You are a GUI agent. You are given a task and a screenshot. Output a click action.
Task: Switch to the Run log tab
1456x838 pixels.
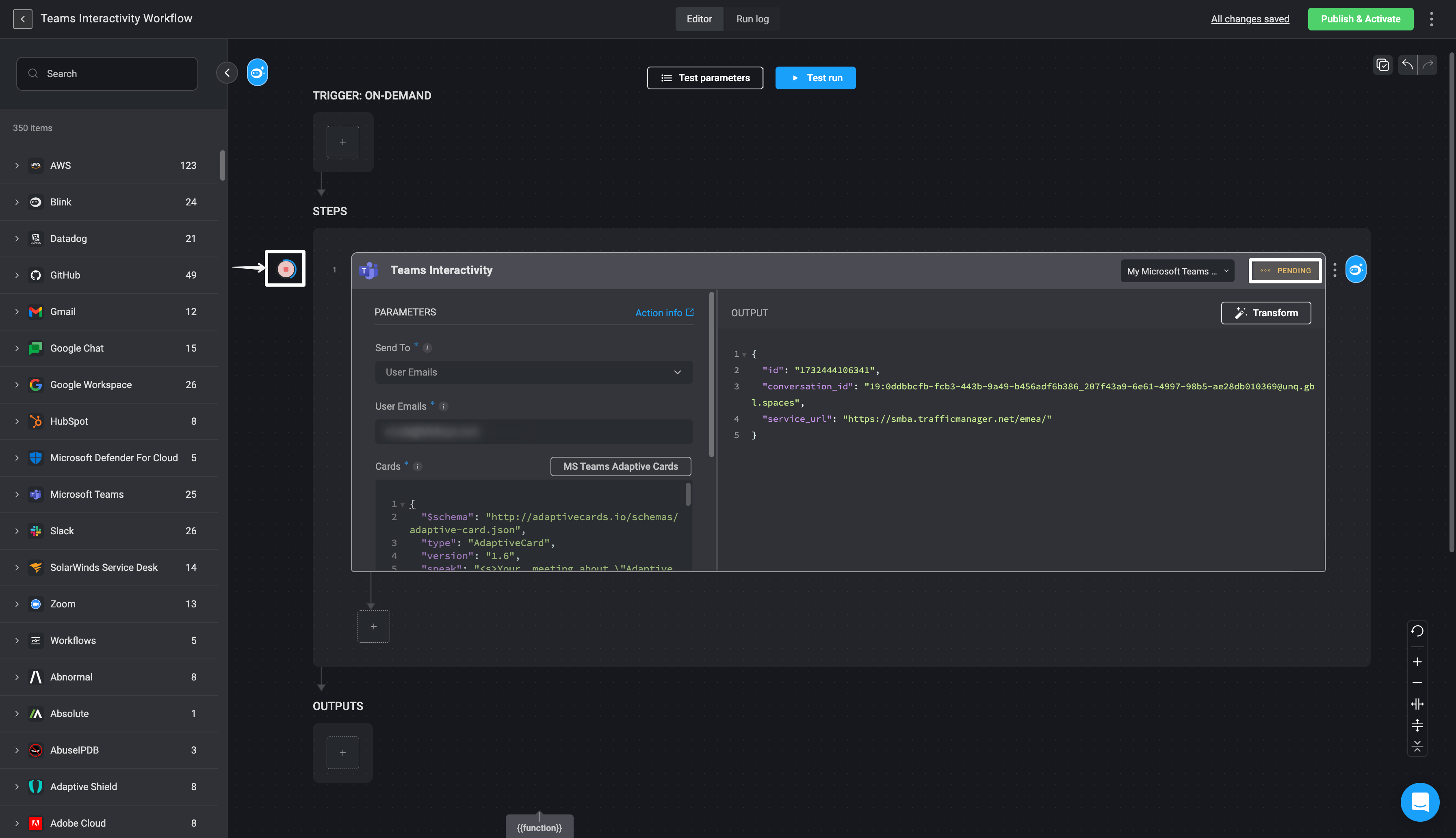click(x=752, y=19)
